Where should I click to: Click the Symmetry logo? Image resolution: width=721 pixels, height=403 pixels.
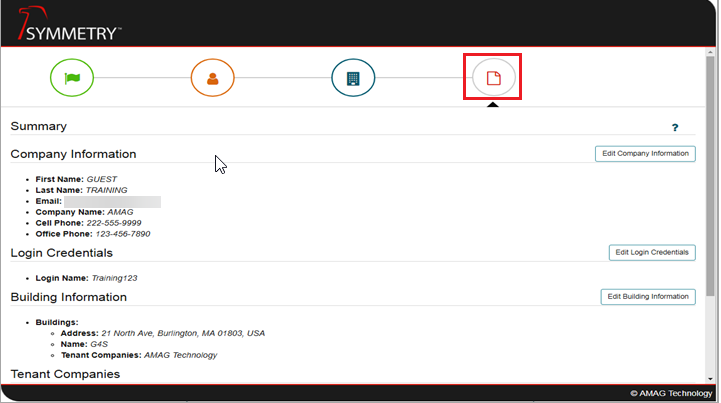pos(69,24)
